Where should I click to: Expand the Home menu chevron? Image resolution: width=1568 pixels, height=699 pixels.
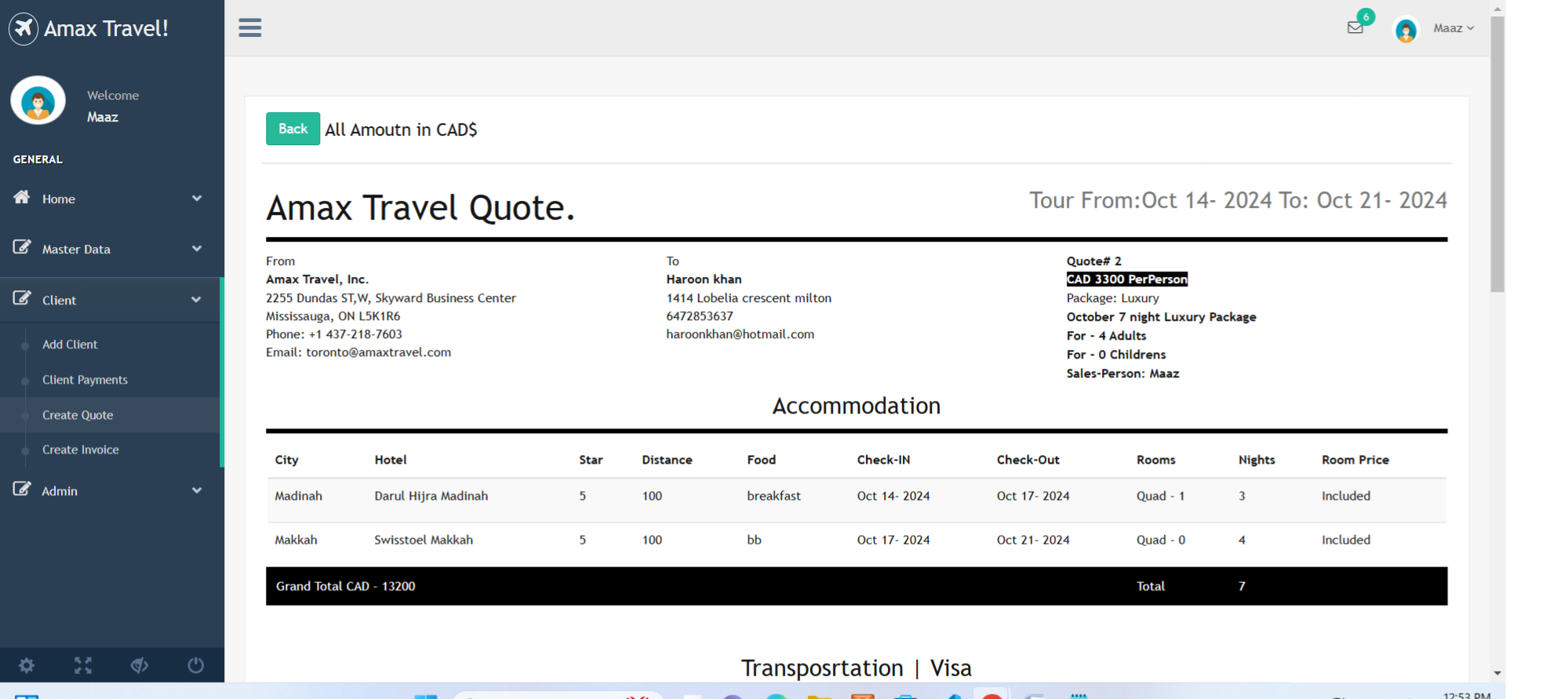pyautogui.click(x=196, y=198)
